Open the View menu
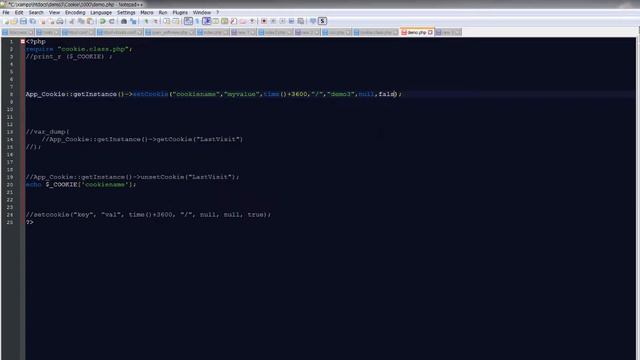Image resolution: width=640 pixels, height=360 pixels. coord(54,13)
